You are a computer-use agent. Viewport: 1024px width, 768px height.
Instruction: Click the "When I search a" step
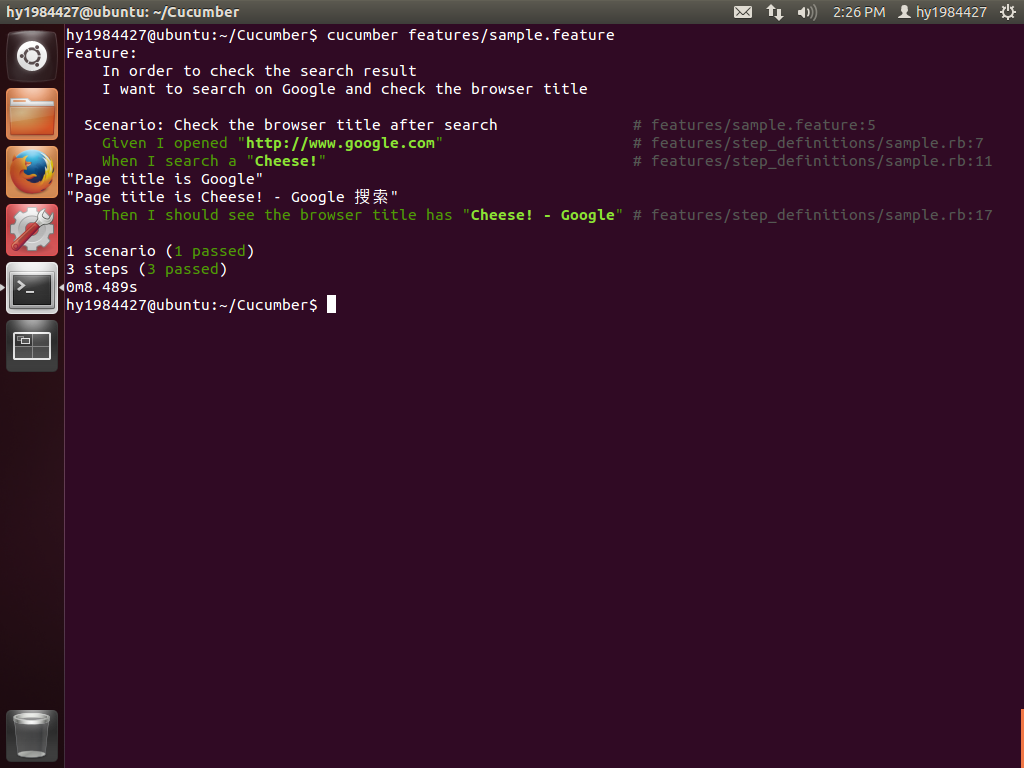click(214, 161)
